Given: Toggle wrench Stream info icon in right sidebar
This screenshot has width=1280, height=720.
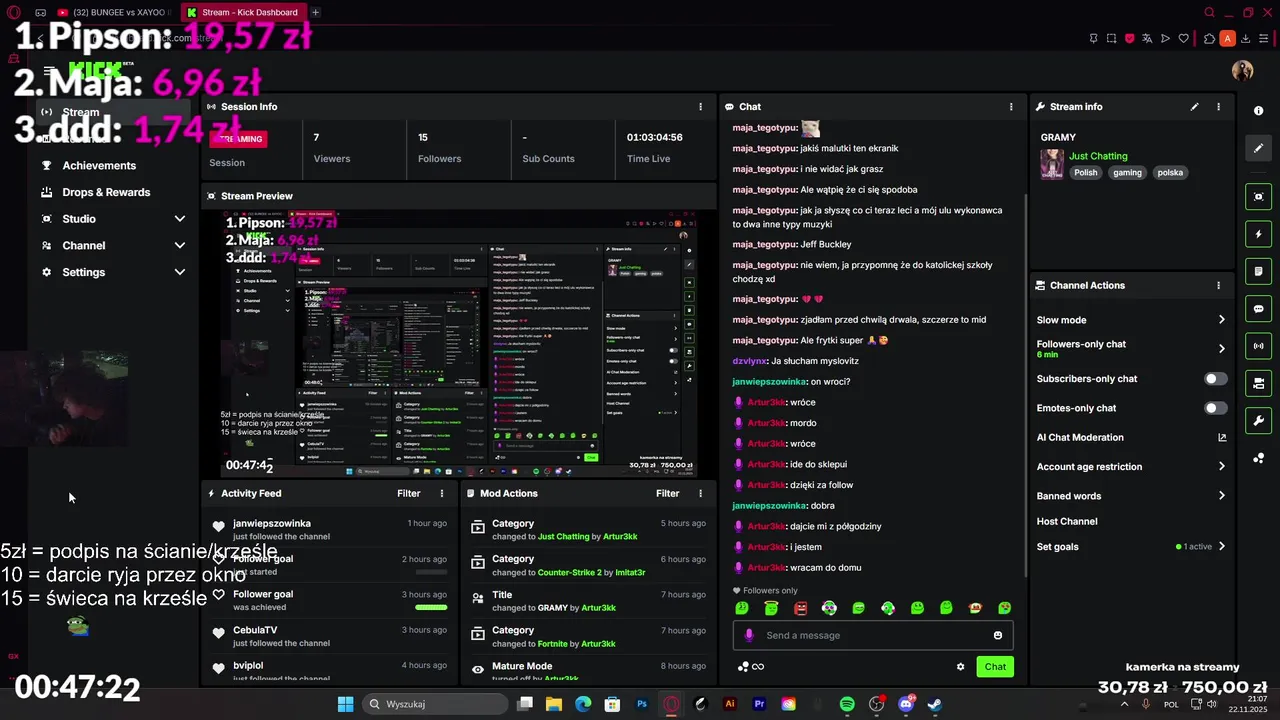Looking at the screenshot, I should click(1259, 420).
